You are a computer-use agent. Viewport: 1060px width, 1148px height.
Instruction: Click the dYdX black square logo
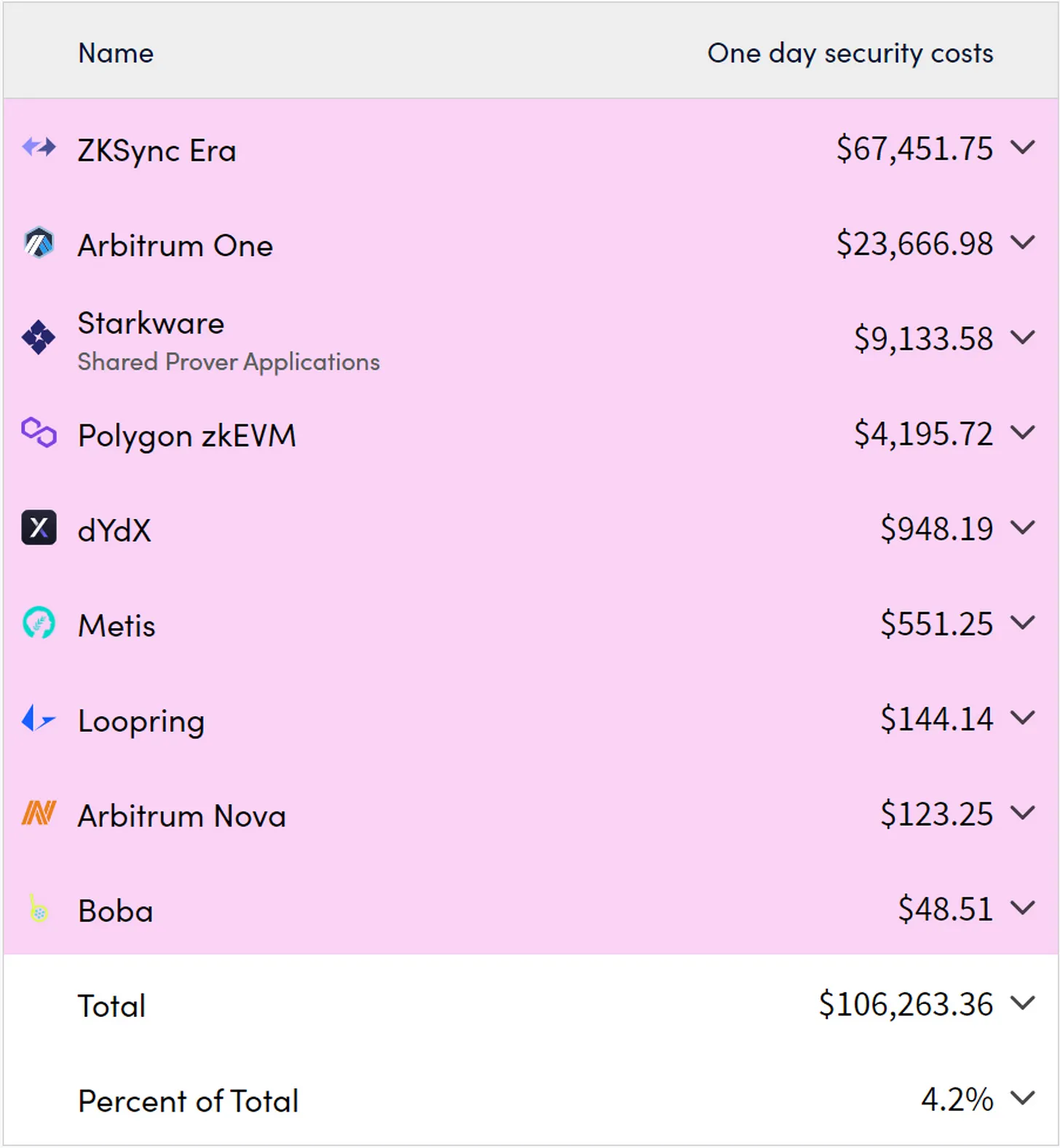(39, 528)
